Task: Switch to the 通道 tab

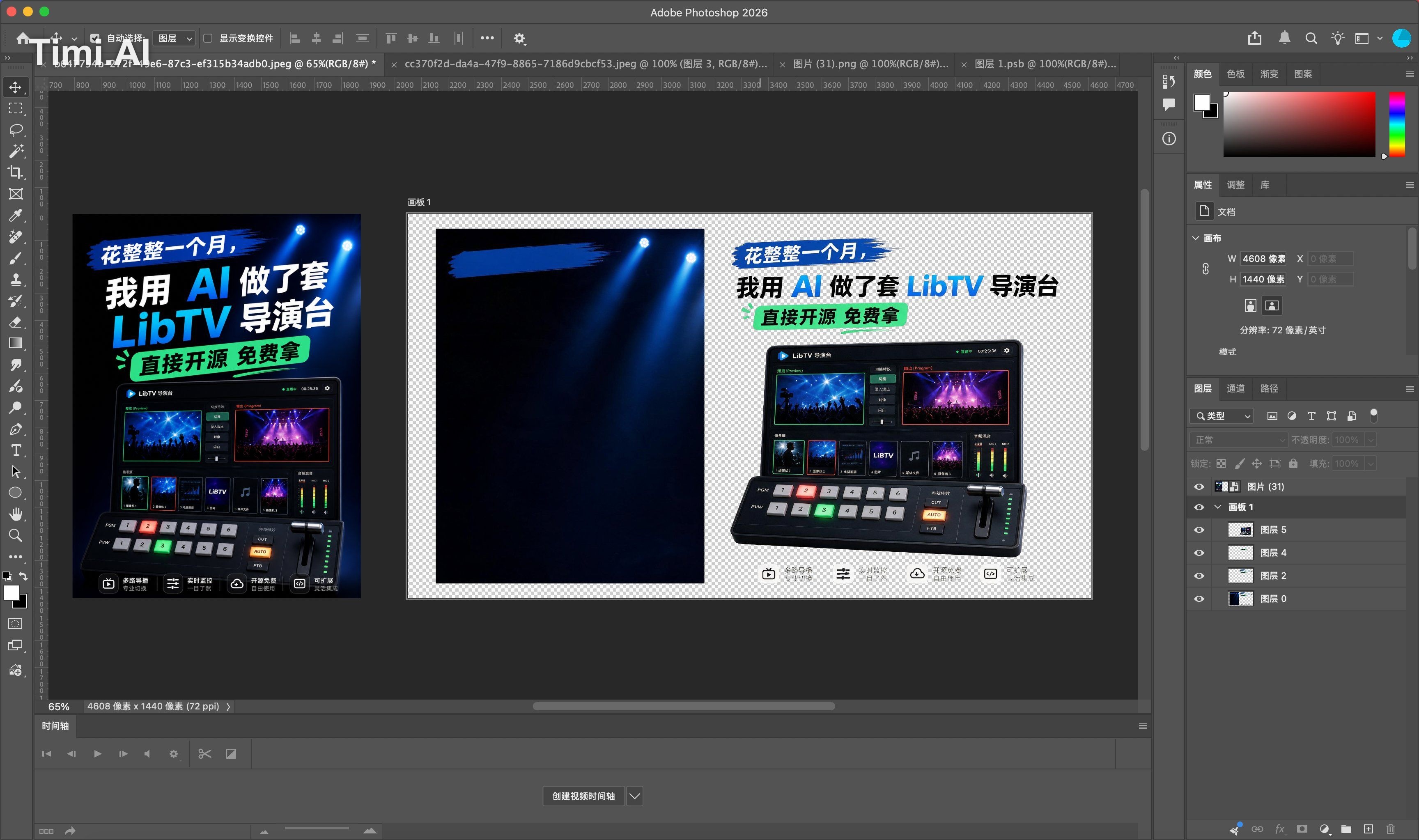Action: click(x=1235, y=388)
